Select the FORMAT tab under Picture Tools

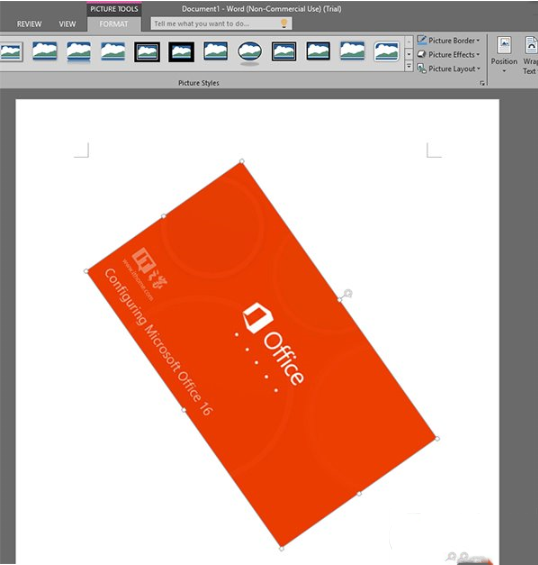point(114,24)
